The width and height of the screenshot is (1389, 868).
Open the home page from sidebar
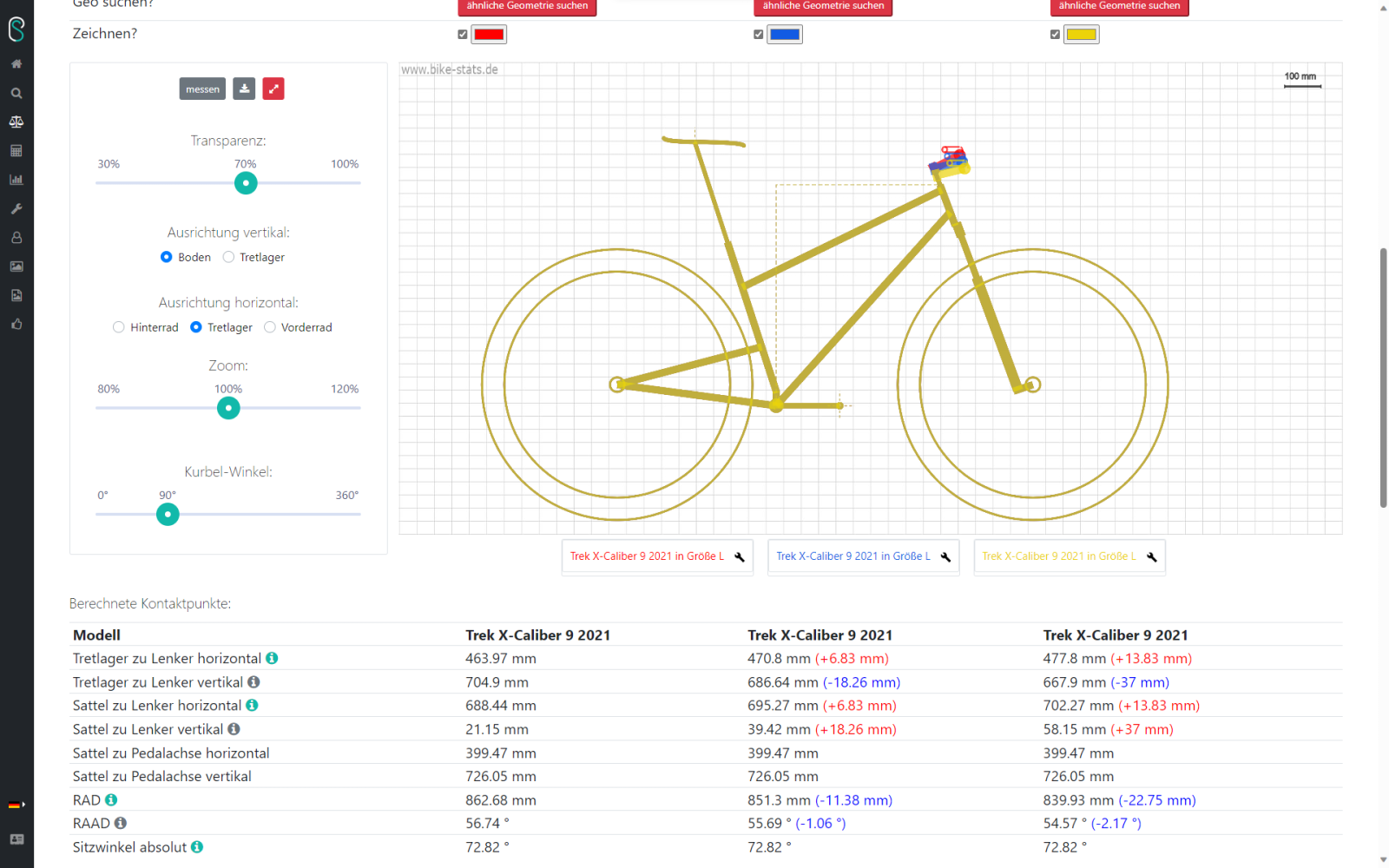[x=16, y=64]
